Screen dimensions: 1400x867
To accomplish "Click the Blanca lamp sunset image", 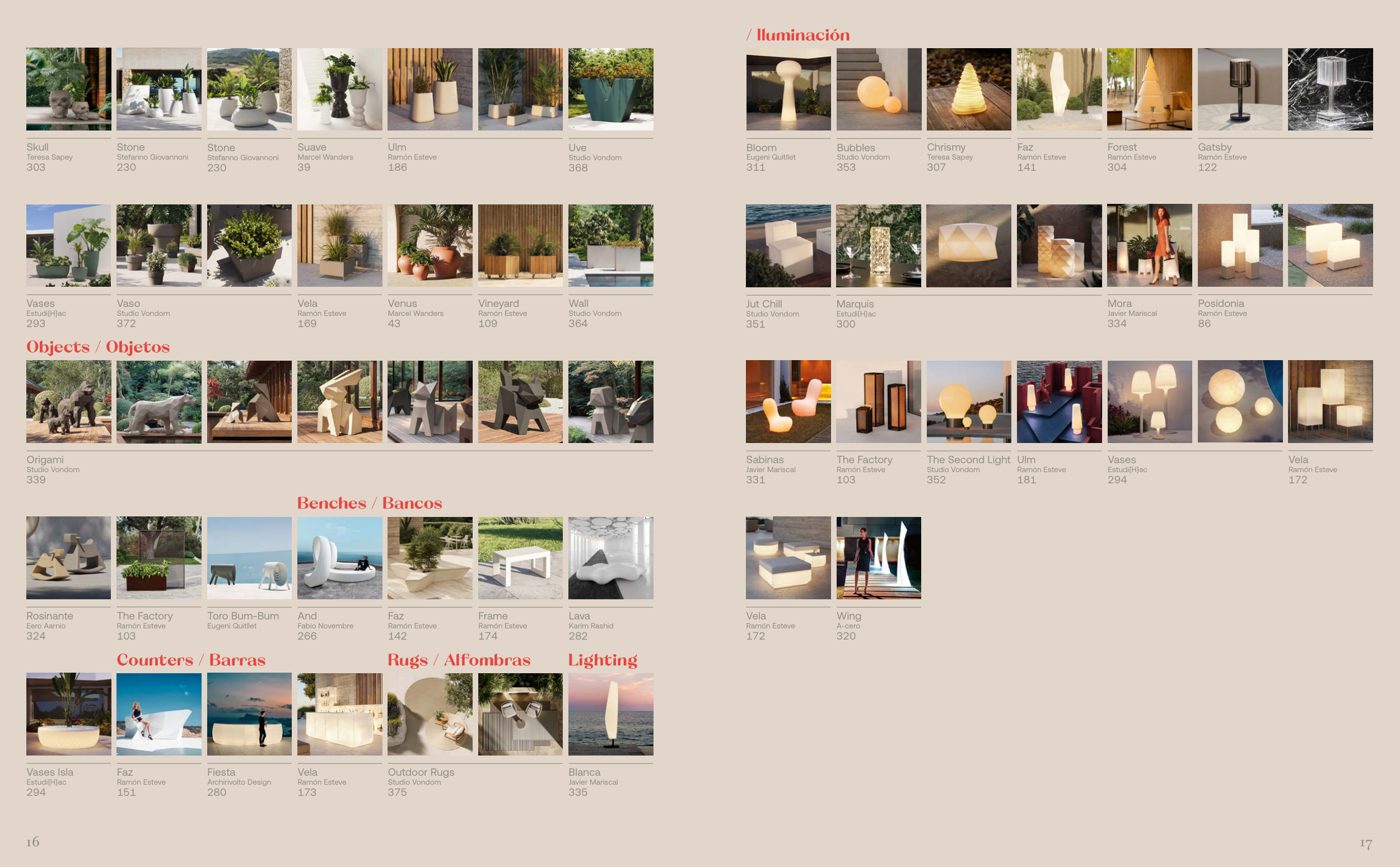I will pyautogui.click(x=610, y=714).
